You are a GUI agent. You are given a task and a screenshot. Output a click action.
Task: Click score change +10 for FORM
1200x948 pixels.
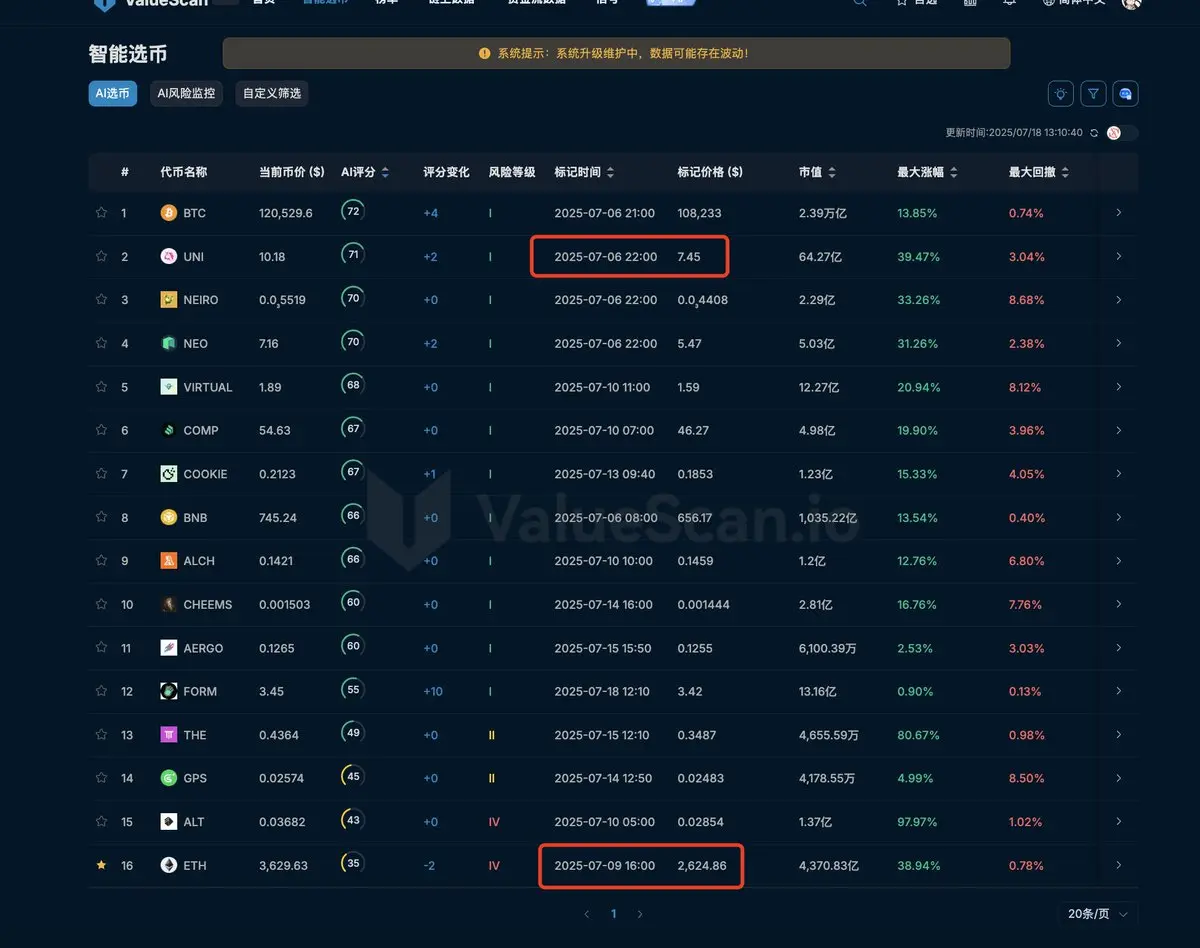pyautogui.click(x=433, y=691)
